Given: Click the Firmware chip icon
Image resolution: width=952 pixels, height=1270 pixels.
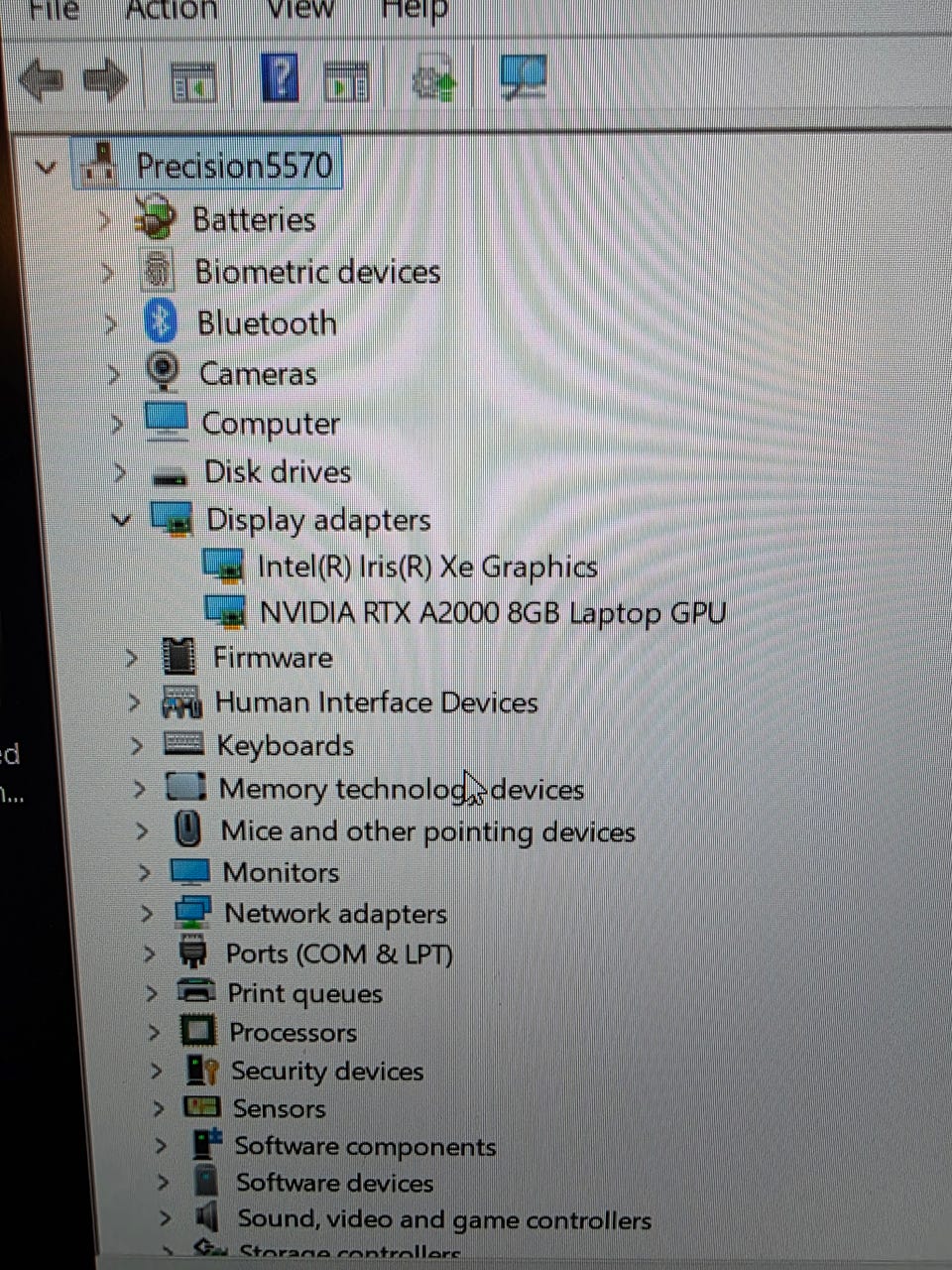Looking at the screenshot, I should pos(178,656).
